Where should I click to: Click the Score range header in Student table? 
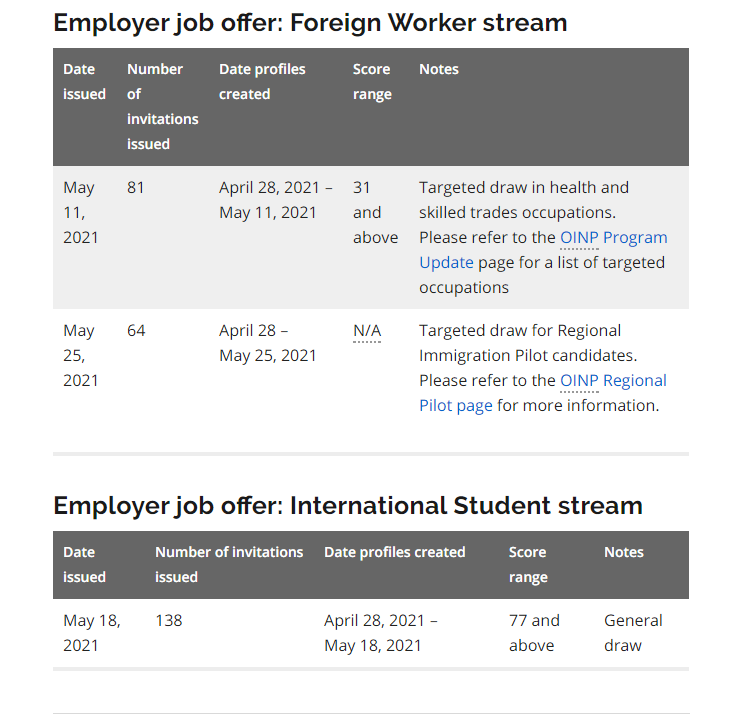click(528, 565)
